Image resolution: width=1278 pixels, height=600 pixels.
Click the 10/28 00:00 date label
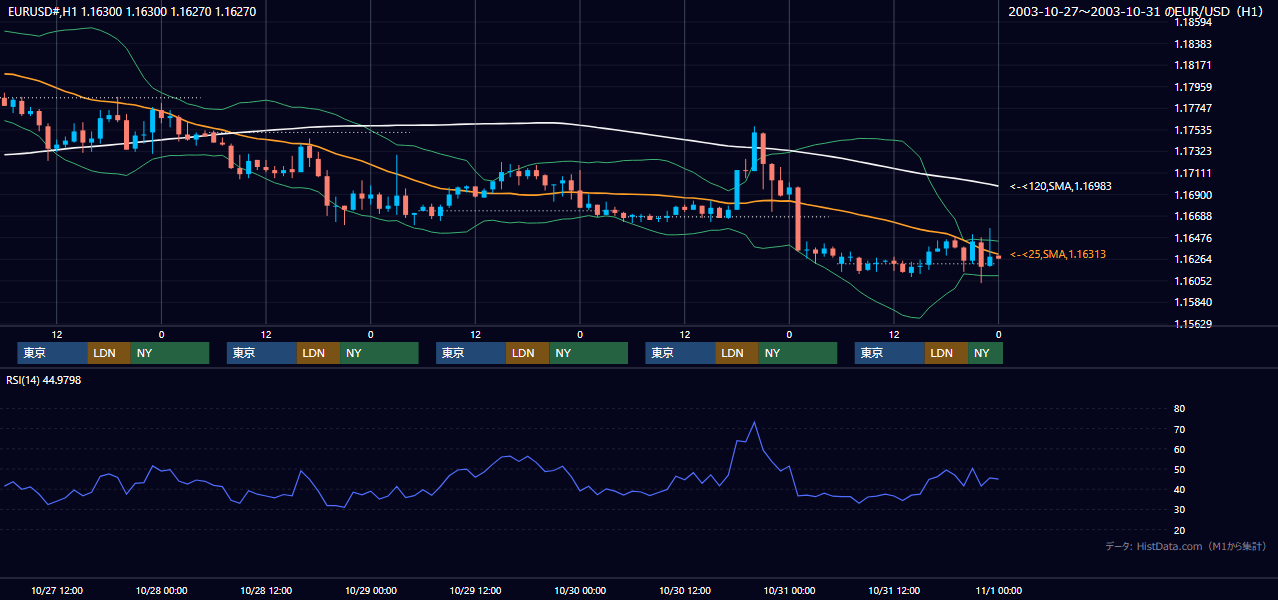(x=161, y=590)
